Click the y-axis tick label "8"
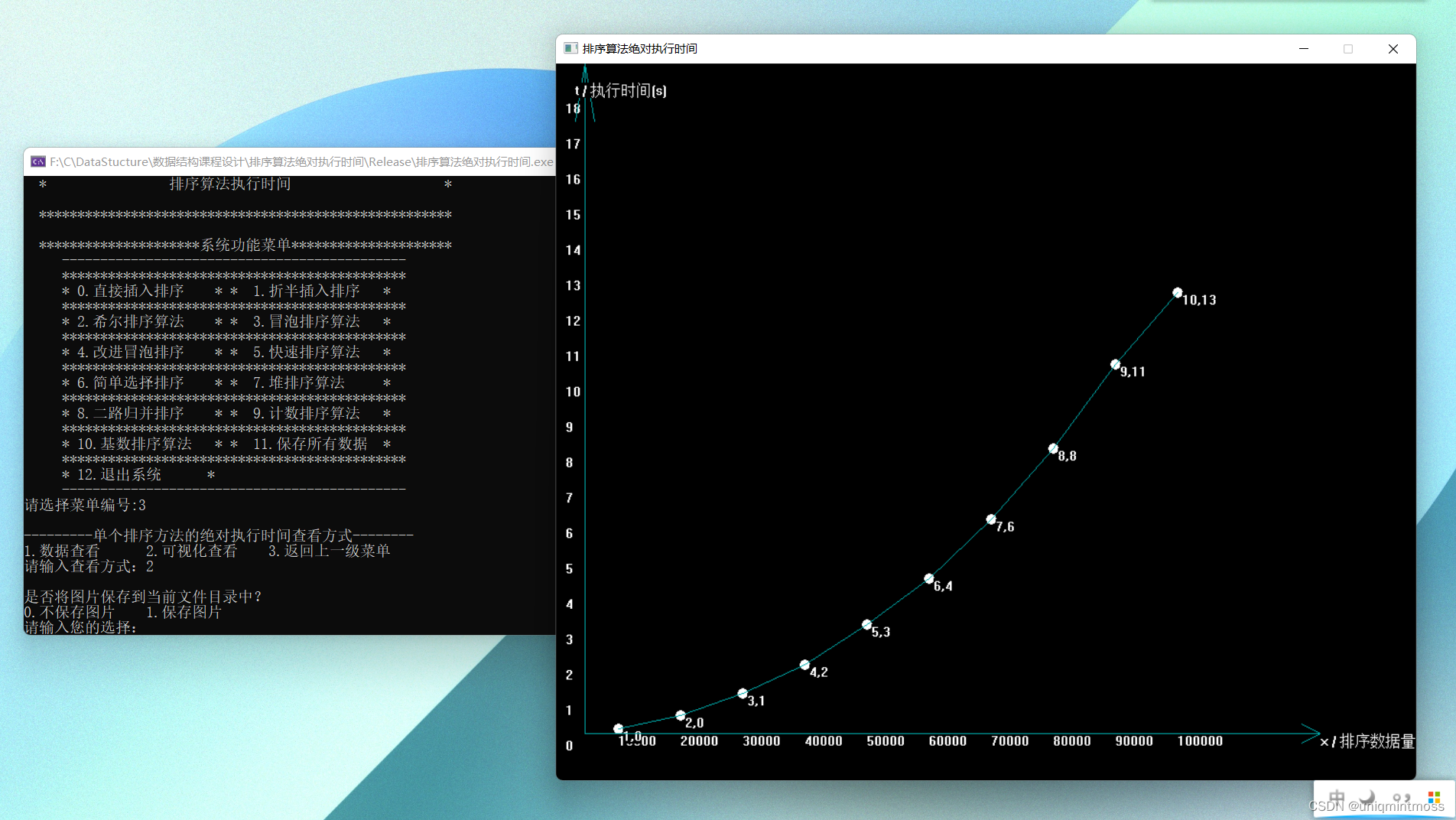Image resolution: width=1456 pixels, height=820 pixels. coord(569,463)
